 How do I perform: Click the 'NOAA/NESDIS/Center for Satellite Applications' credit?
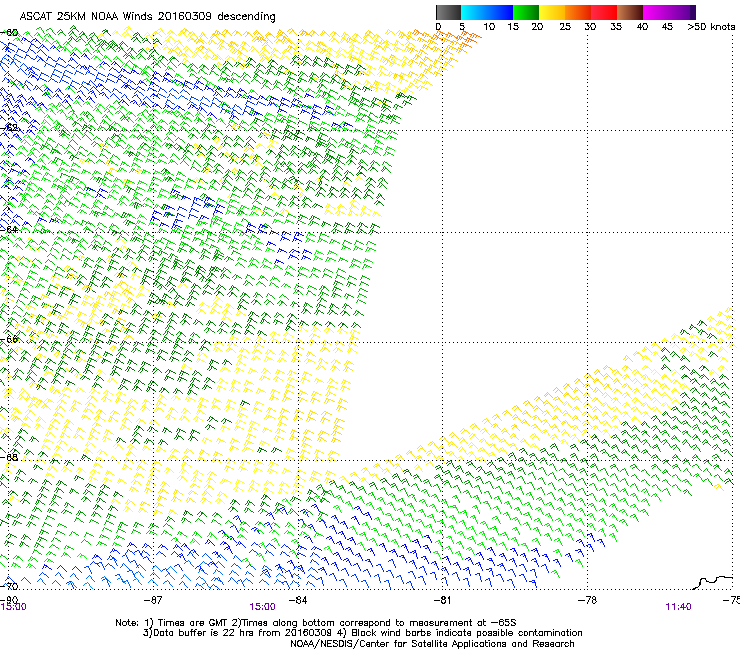(x=432, y=644)
